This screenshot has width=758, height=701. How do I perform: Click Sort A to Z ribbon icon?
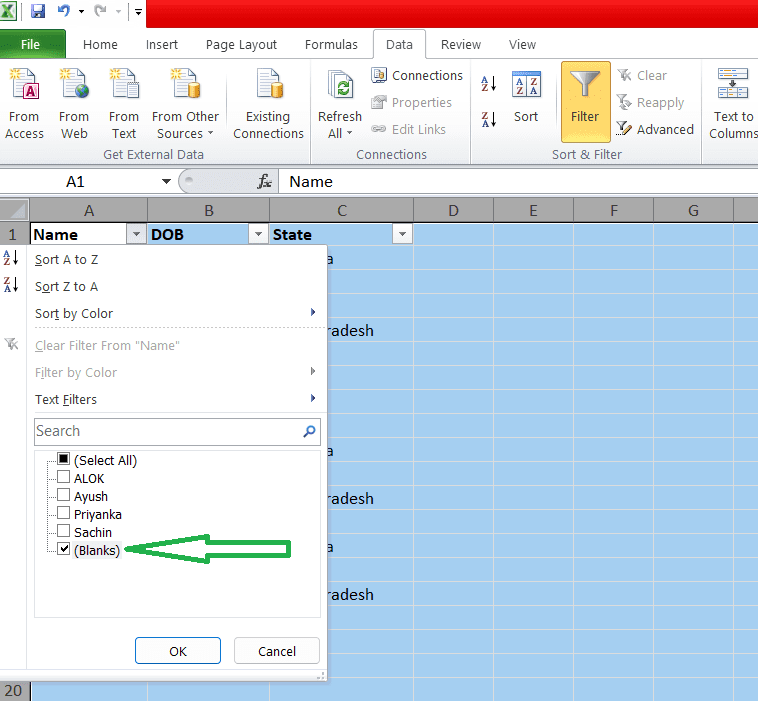tap(489, 84)
